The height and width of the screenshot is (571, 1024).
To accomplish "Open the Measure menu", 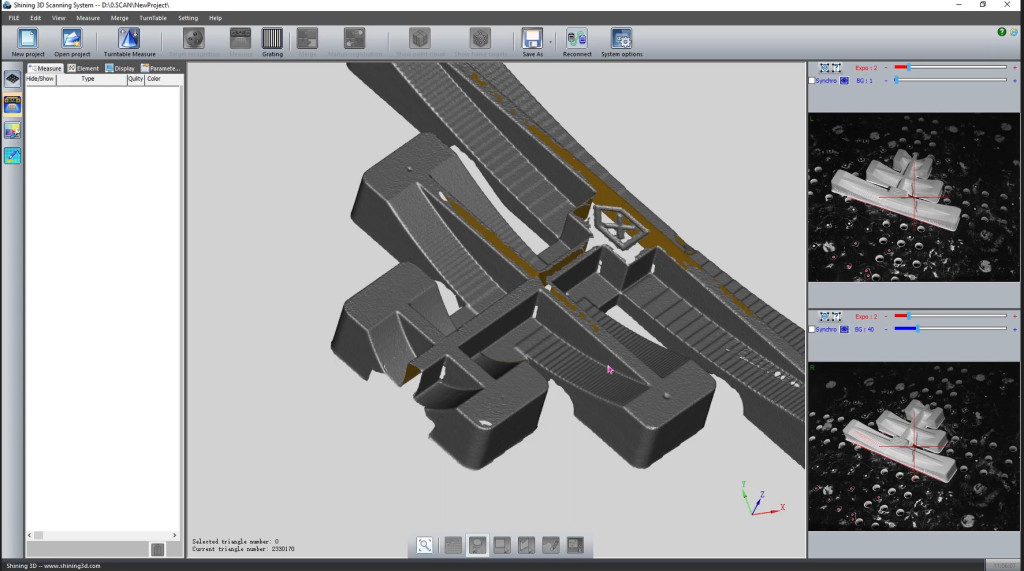I will click(x=88, y=18).
